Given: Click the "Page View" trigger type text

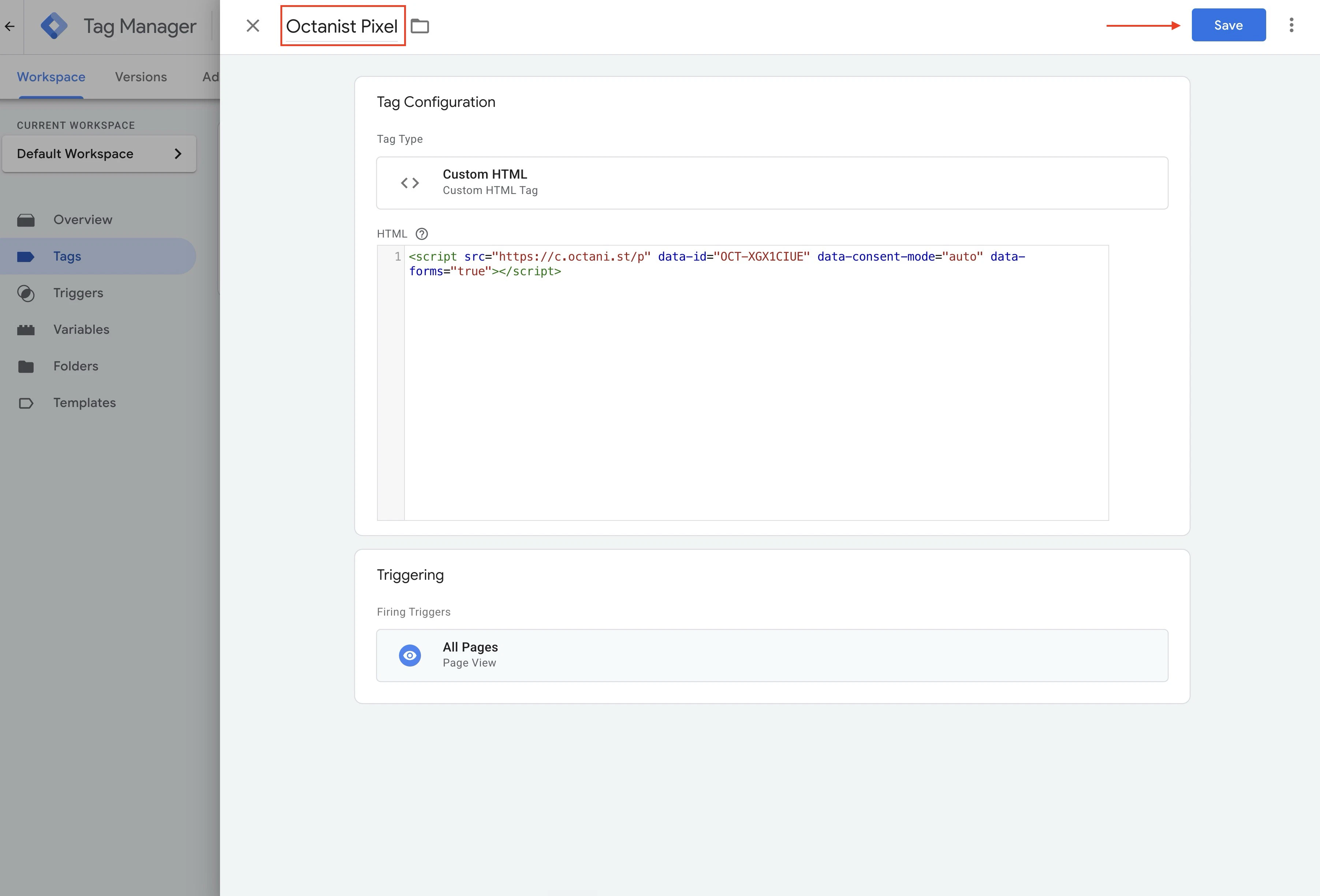Looking at the screenshot, I should click(x=469, y=662).
